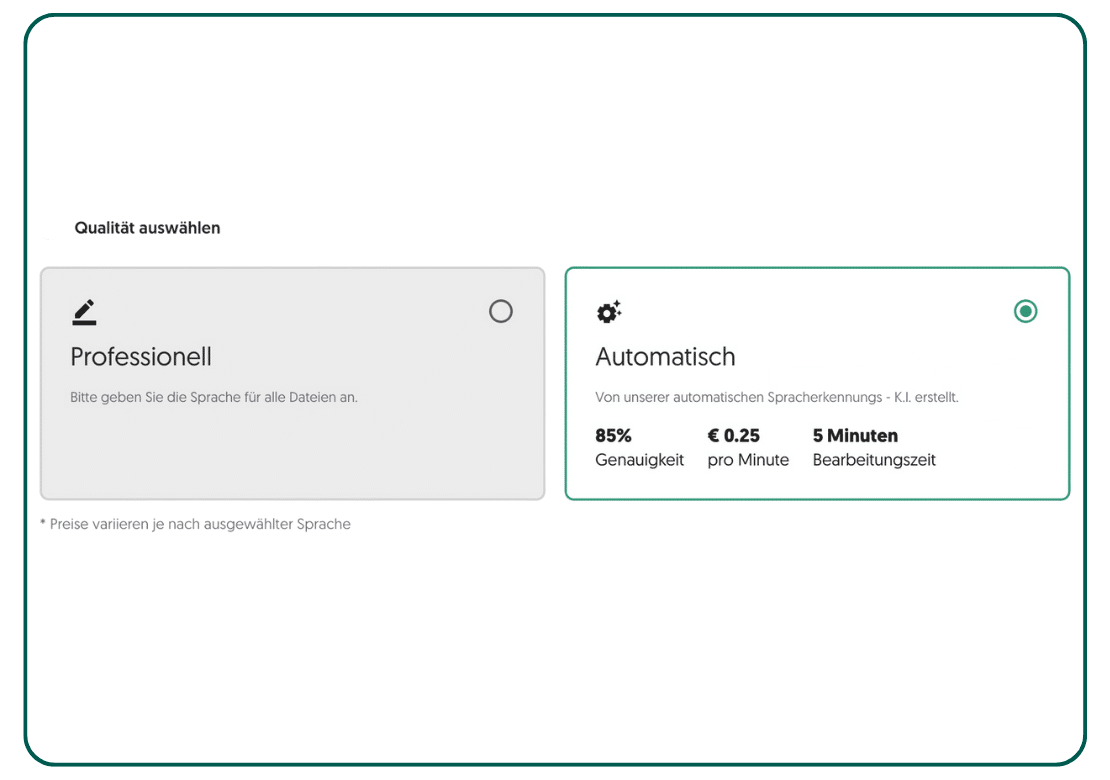This screenshot has width=1110, height=780.
Task: Click the 'Qualität auswählen' heading
Action: click(147, 228)
